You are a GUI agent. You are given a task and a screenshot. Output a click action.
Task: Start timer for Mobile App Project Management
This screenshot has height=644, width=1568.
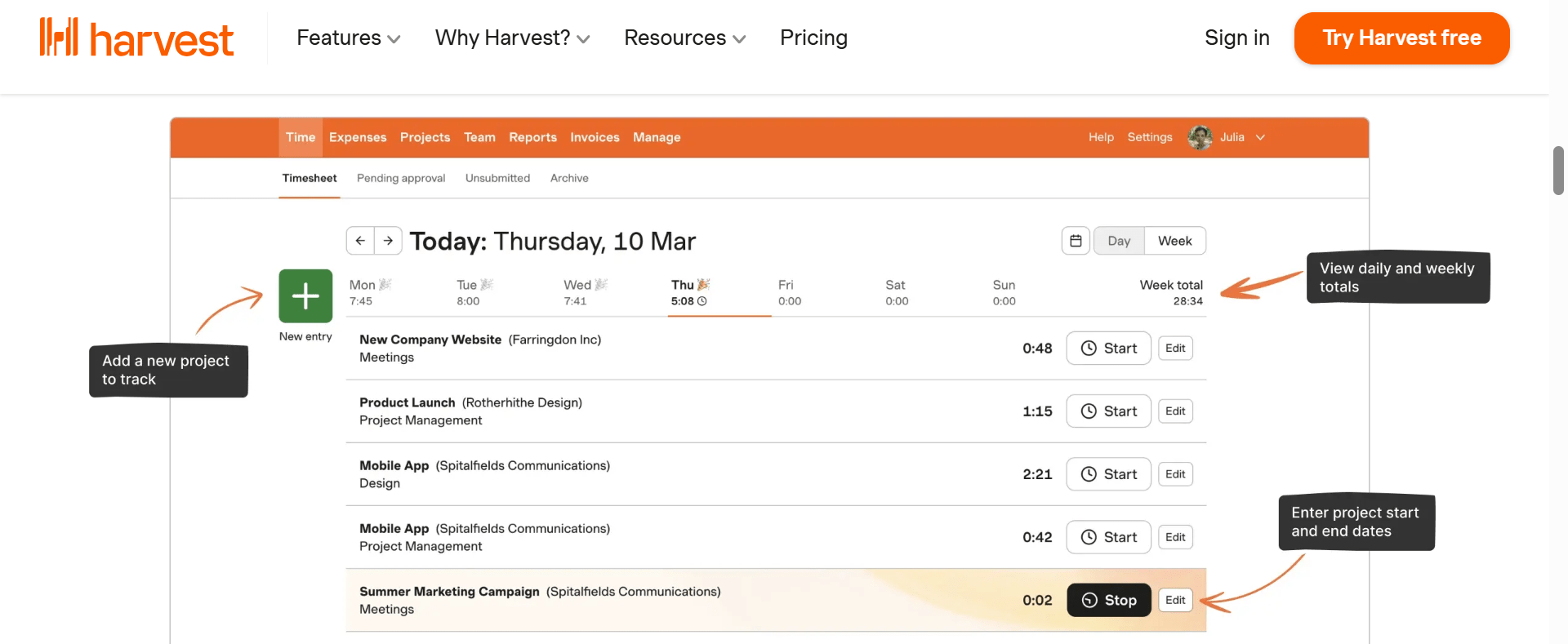(x=1108, y=537)
